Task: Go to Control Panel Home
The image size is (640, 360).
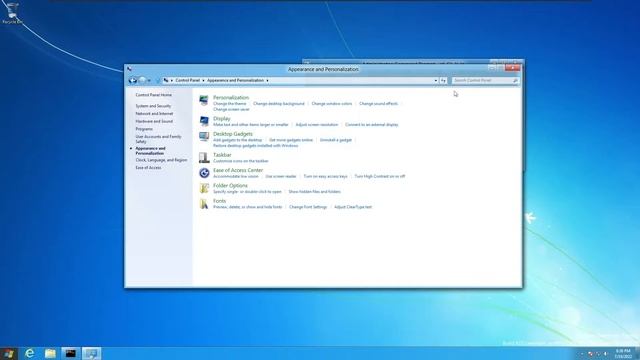Action: [x=153, y=95]
